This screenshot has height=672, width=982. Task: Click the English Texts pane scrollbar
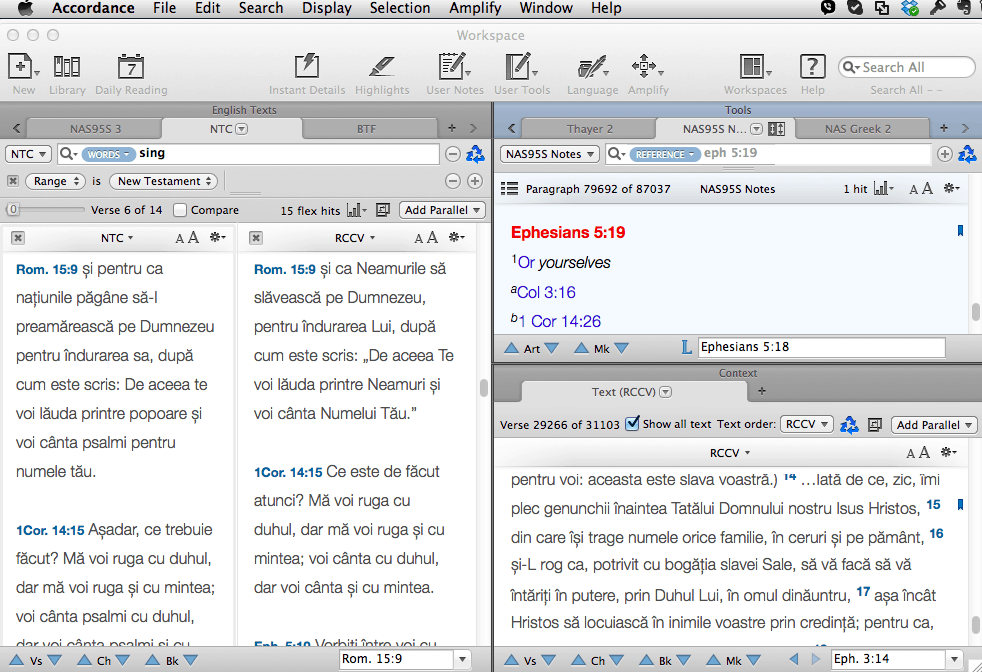483,388
